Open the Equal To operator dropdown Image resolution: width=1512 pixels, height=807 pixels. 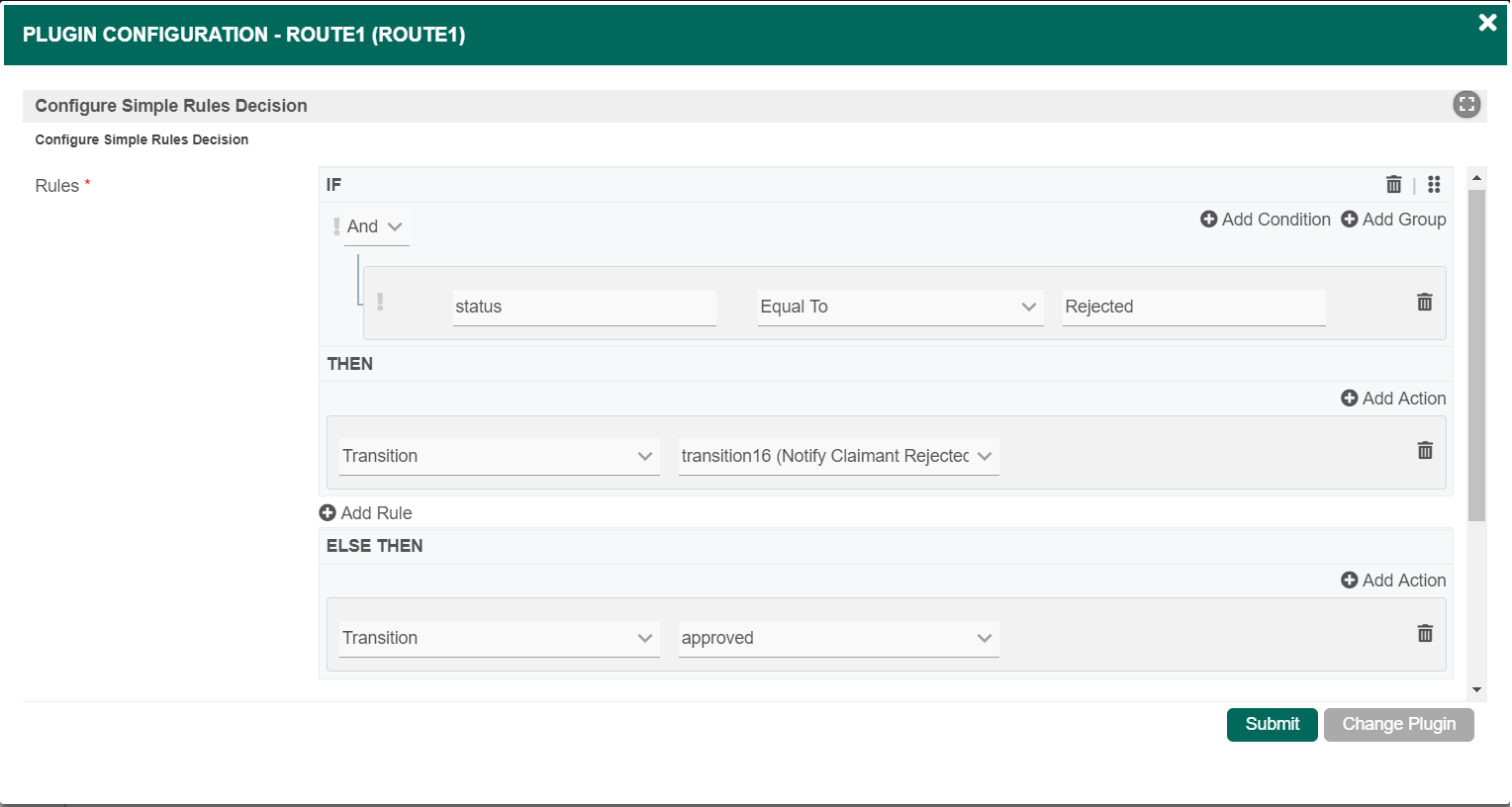click(x=899, y=308)
